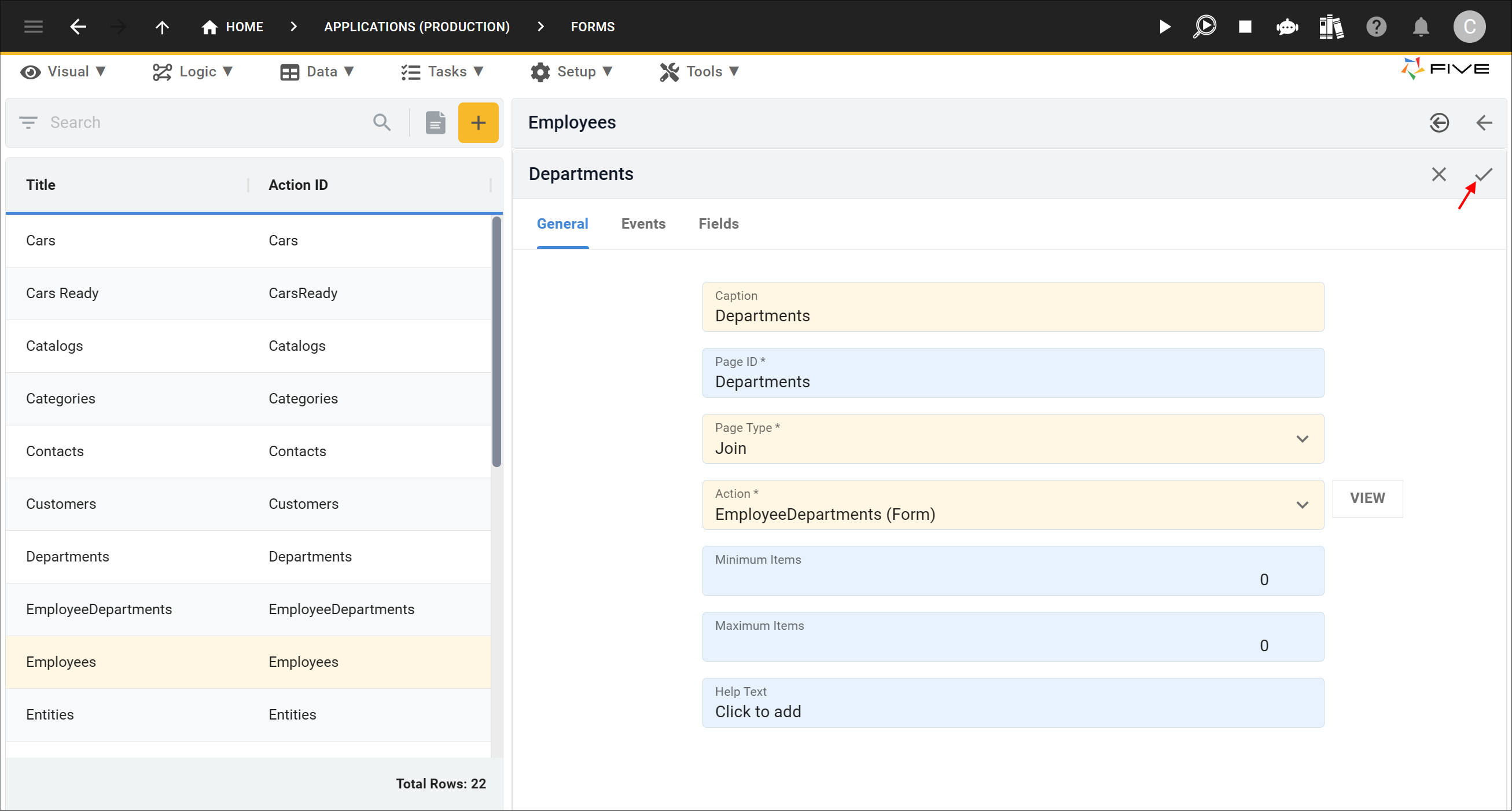Click APPLICATIONS (PRODUCTION) breadcrumb
Image resolution: width=1512 pixels, height=811 pixels.
point(417,27)
